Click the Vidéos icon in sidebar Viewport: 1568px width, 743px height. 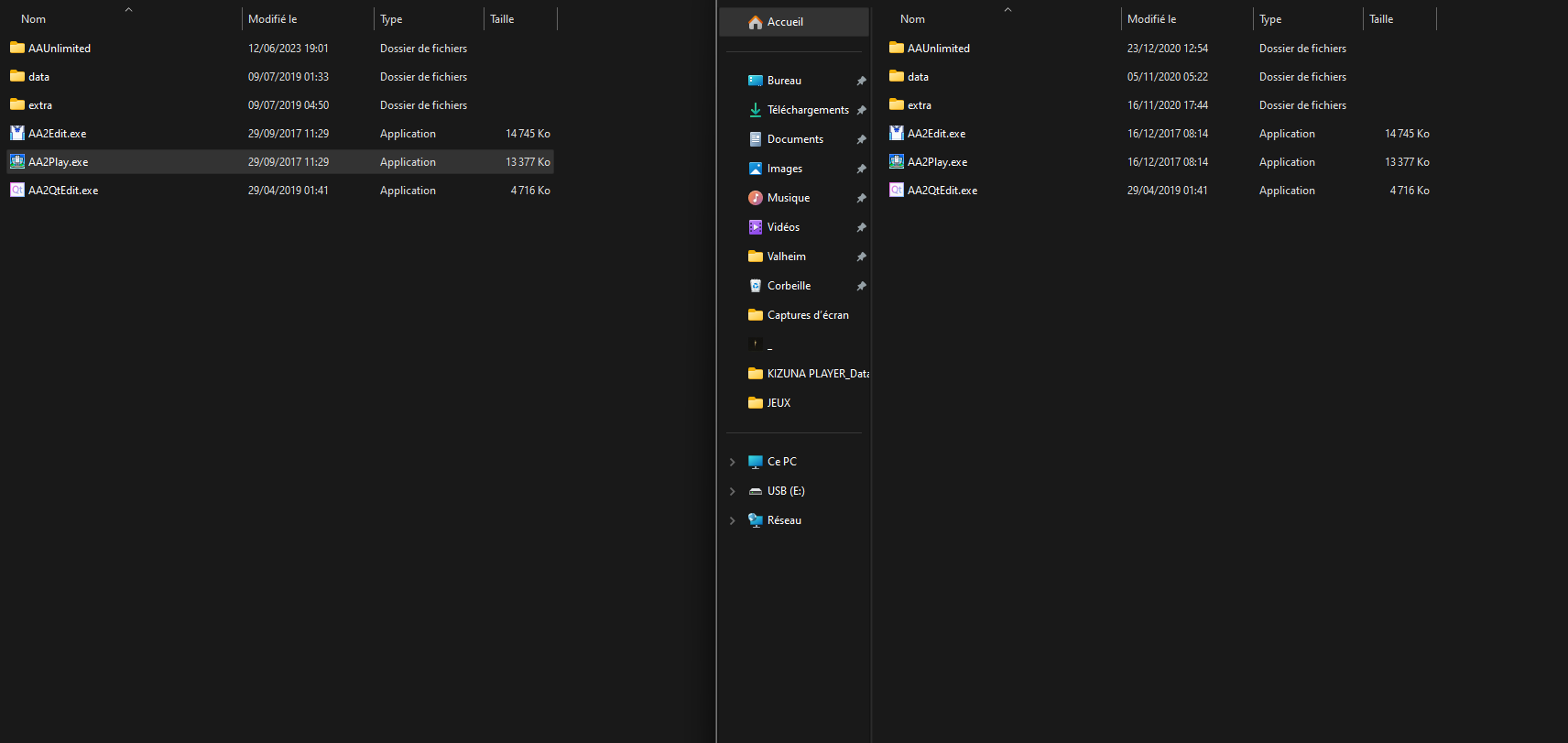(756, 227)
